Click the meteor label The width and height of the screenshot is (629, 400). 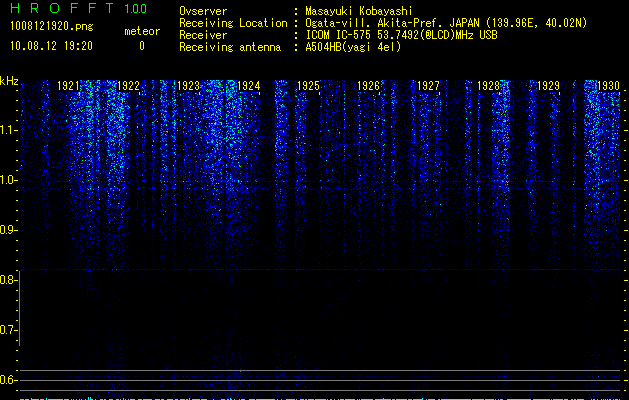coord(142,31)
